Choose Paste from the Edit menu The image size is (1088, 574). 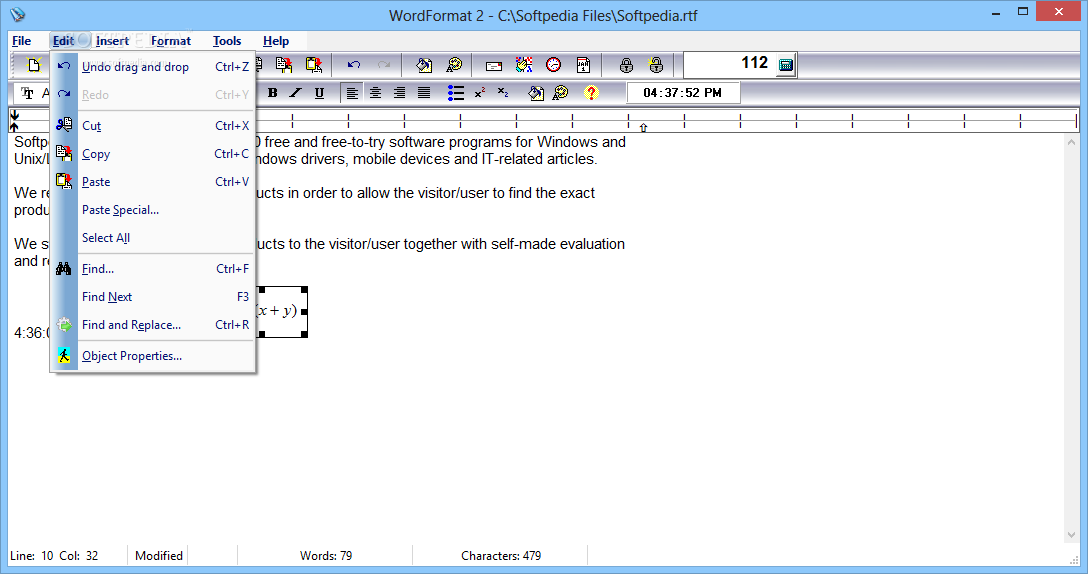click(x=153, y=182)
